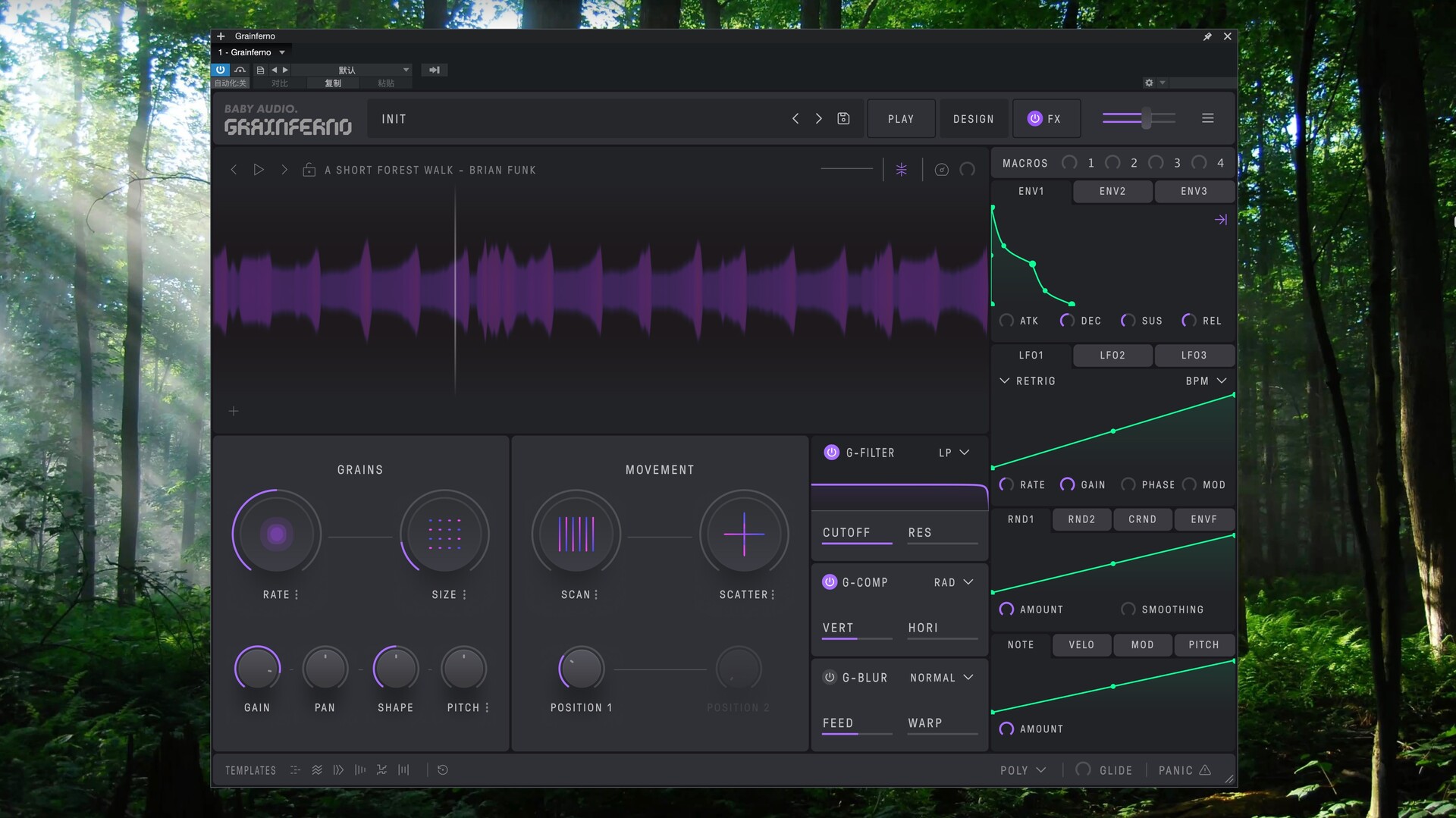Click the reset history icon in templates bar
Image resolution: width=1456 pixels, height=818 pixels.
coord(443,769)
